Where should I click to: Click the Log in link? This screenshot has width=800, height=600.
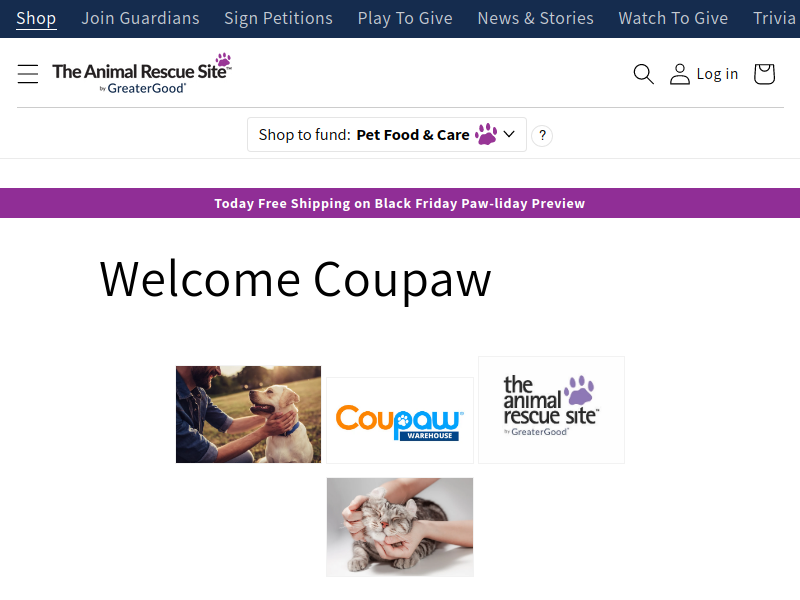pos(717,74)
